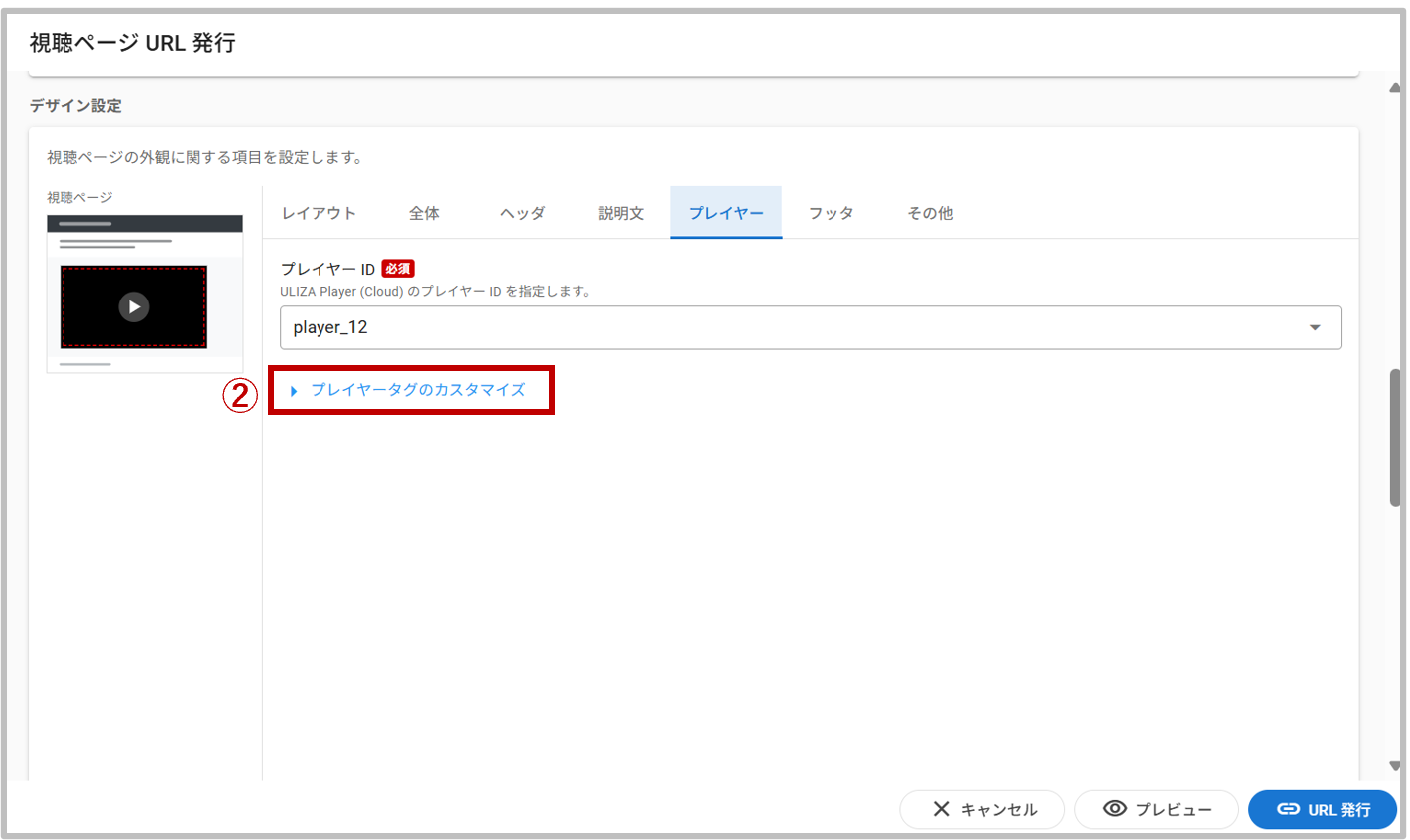Viewport: 1410px width, 840px height.
Task: Click the X icon on the キャンセル button
Action: click(941, 809)
